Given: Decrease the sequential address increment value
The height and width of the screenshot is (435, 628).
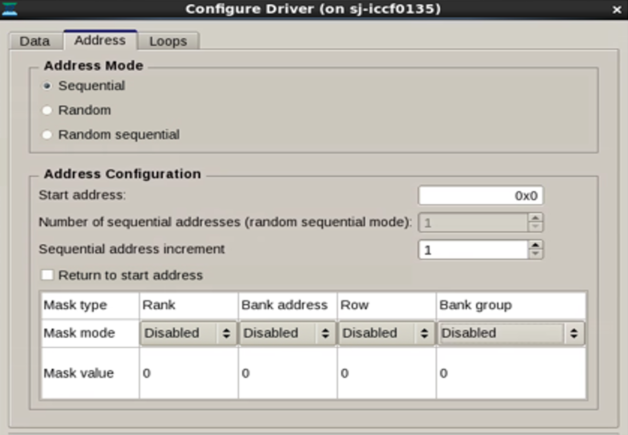Looking at the screenshot, I should click(536, 254).
